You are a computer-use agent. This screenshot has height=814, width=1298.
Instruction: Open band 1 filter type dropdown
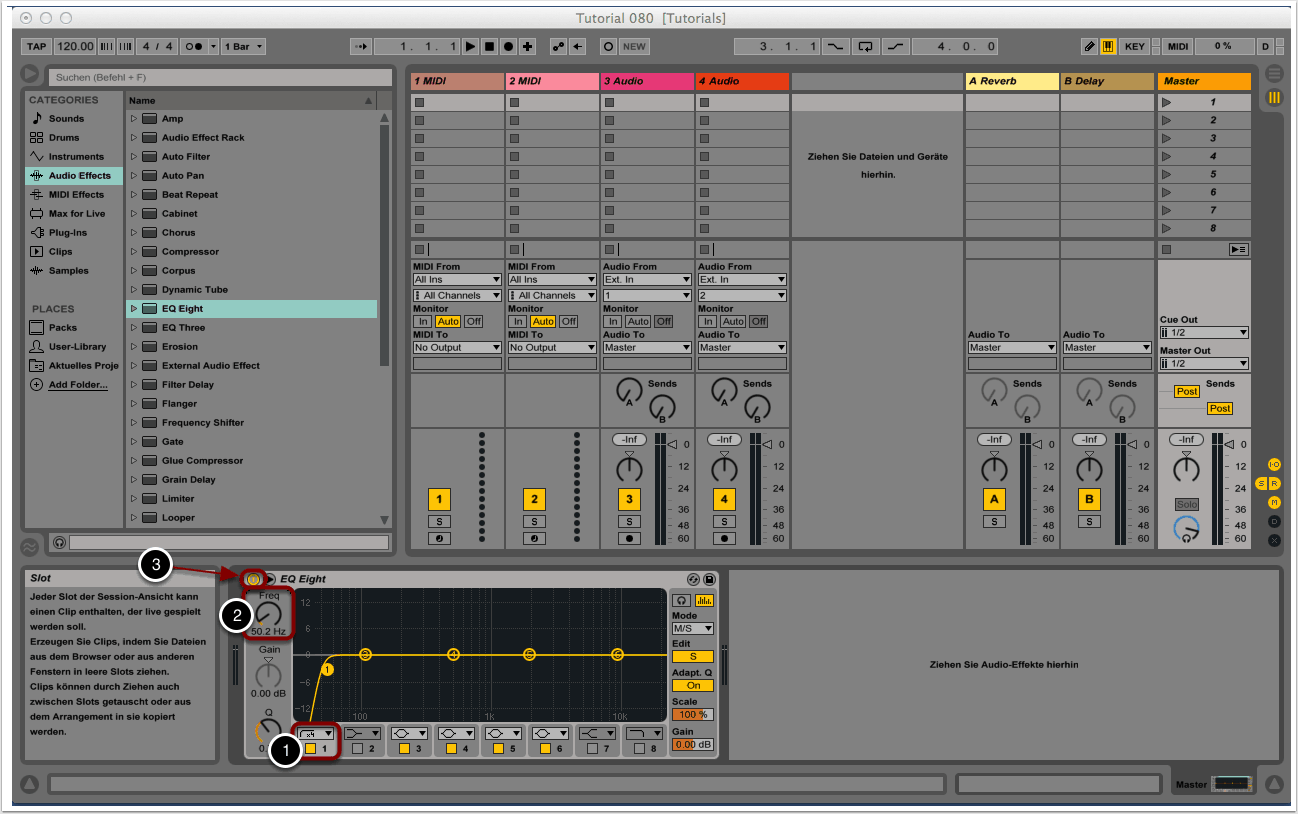pyautogui.click(x=316, y=733)
